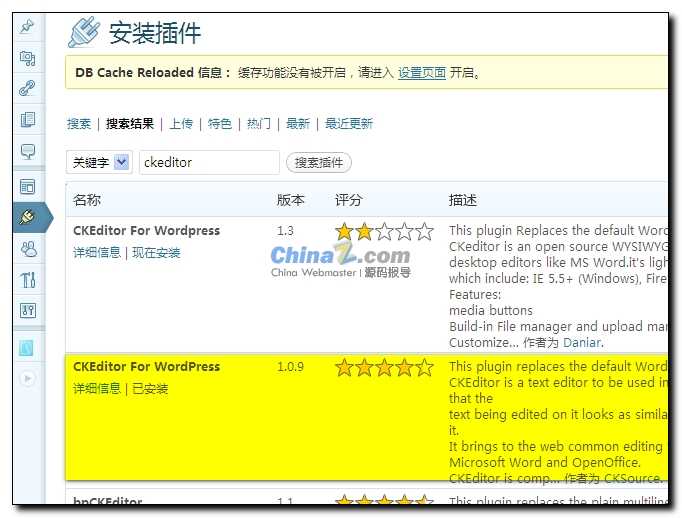Switch to the 上传 tab
Screen dimensions: 682x518
(x=181, y=124)
